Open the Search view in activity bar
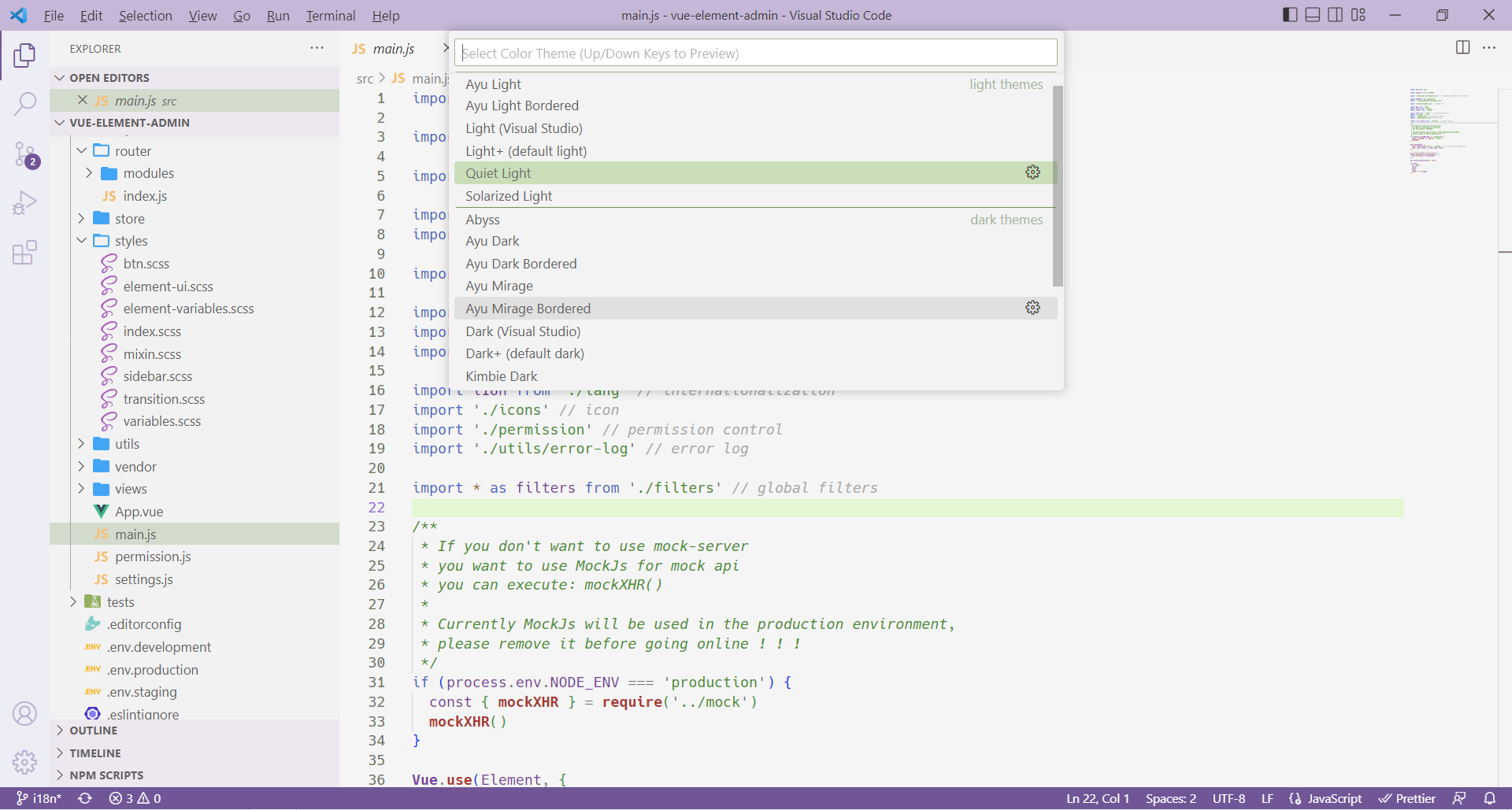Screen dimensions: 1512x810 coord(24,103)
